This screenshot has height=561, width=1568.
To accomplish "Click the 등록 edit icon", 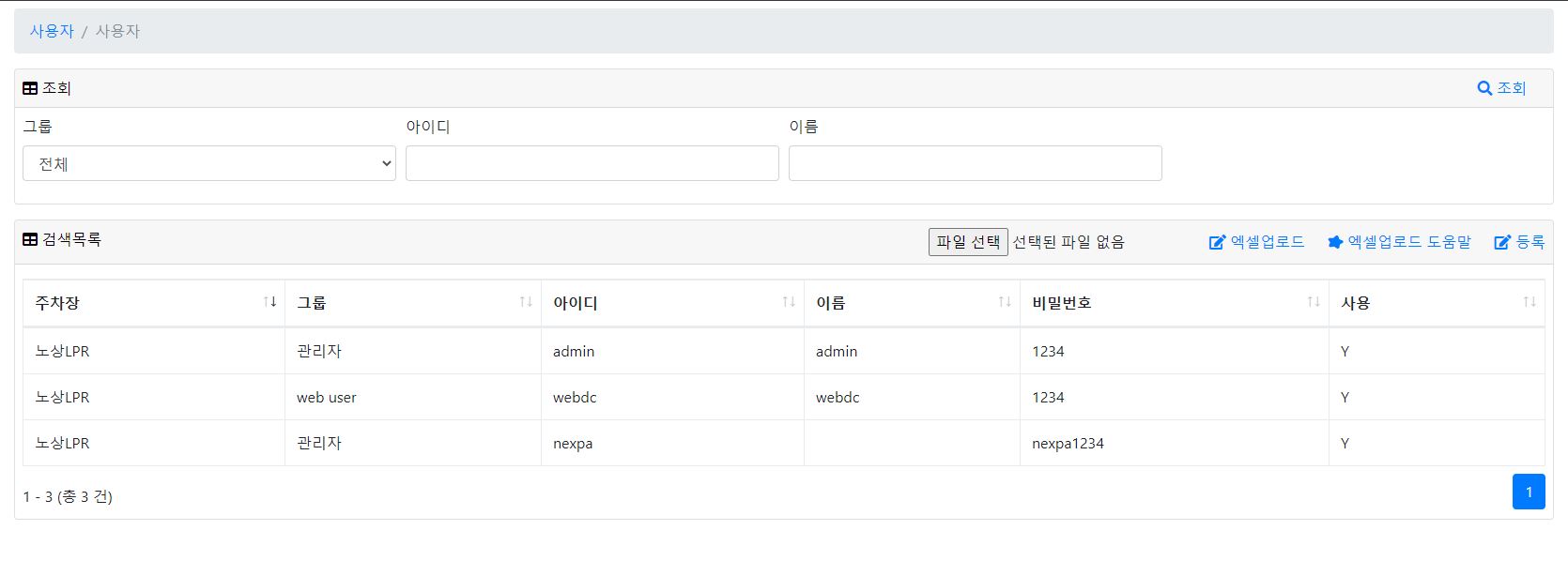I will (x=1502, y=242).
